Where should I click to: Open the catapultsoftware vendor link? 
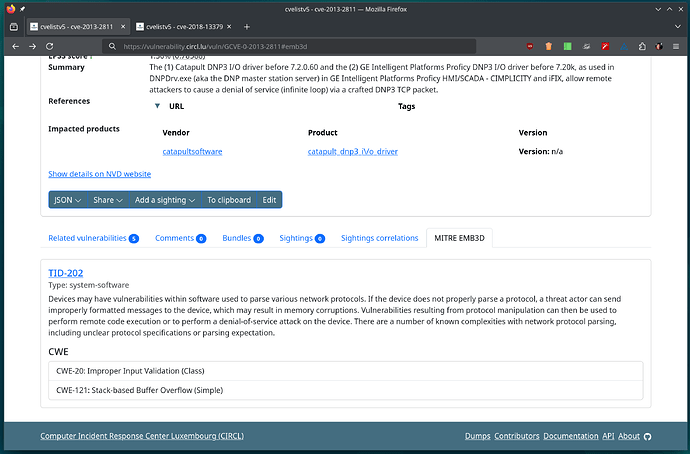(x=192, y=151)
